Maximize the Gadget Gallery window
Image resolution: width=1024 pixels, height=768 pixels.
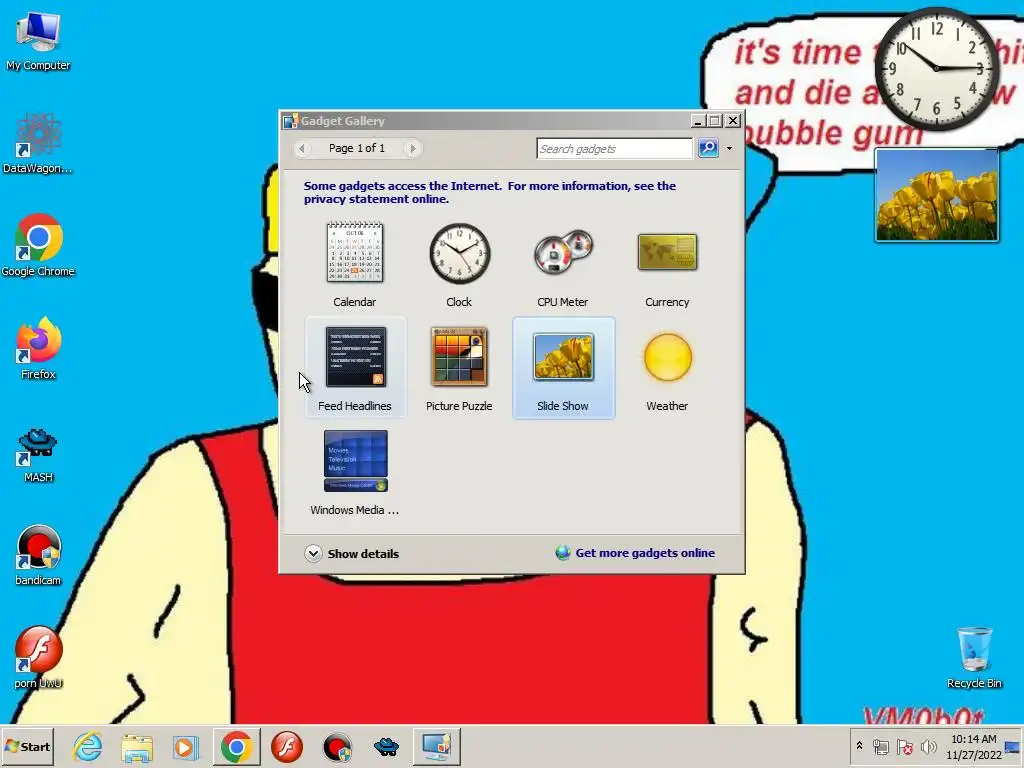(x=715, y=121)
